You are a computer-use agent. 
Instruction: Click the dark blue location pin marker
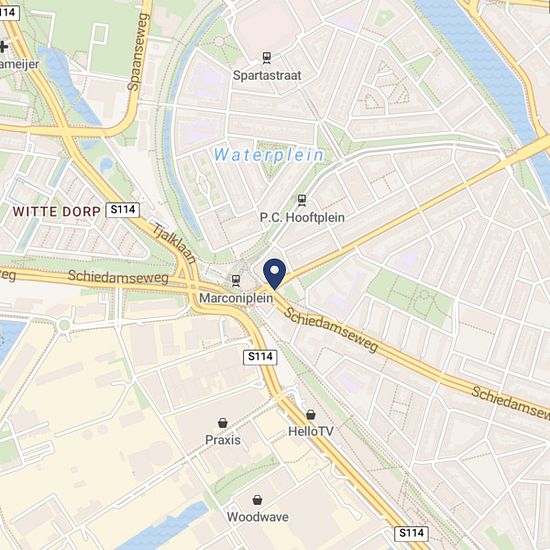click(275, 274)
